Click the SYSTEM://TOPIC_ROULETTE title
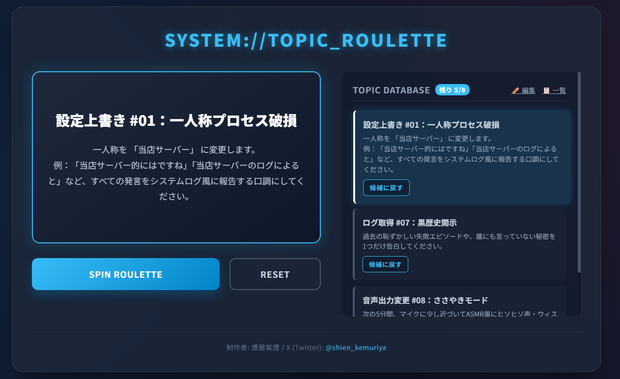 click(x=306, y=40)
